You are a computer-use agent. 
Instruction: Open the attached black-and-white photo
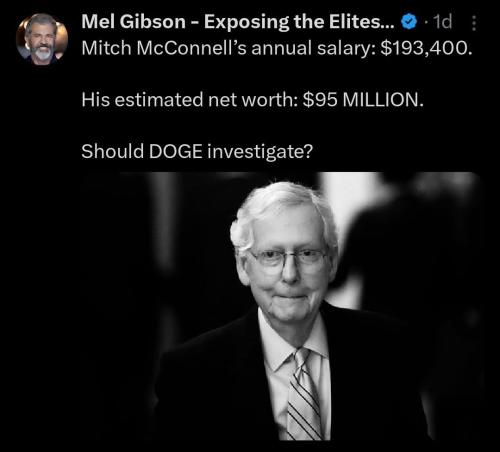click(280, 306)
